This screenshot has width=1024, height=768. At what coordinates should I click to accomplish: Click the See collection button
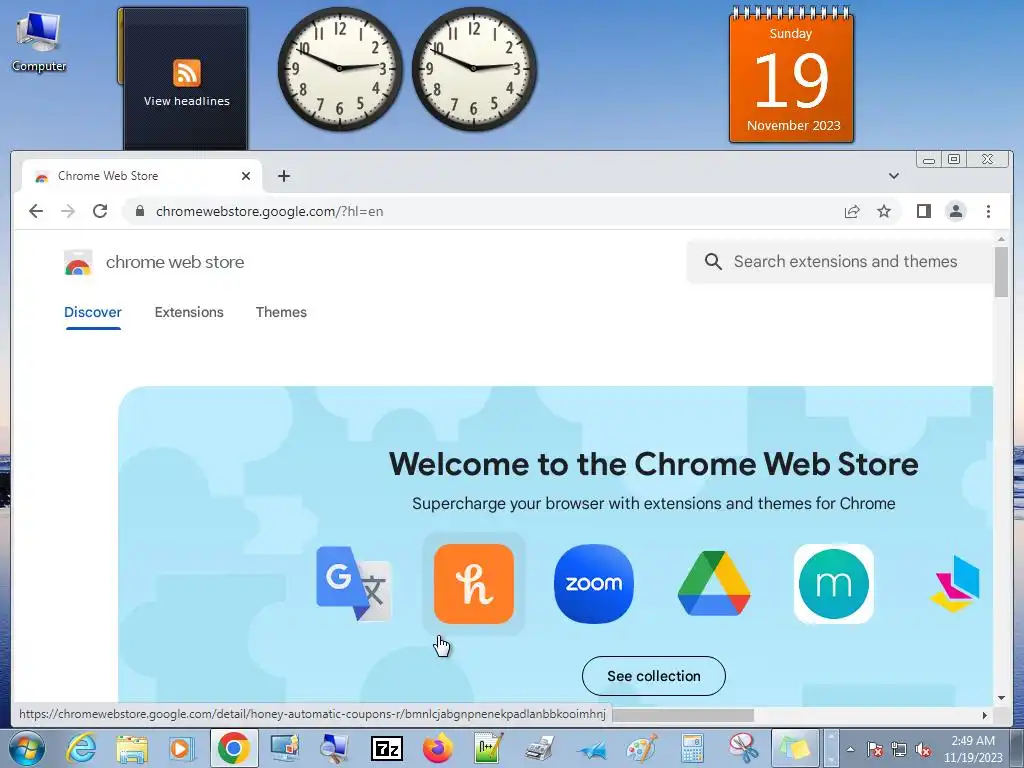[654, 676]
